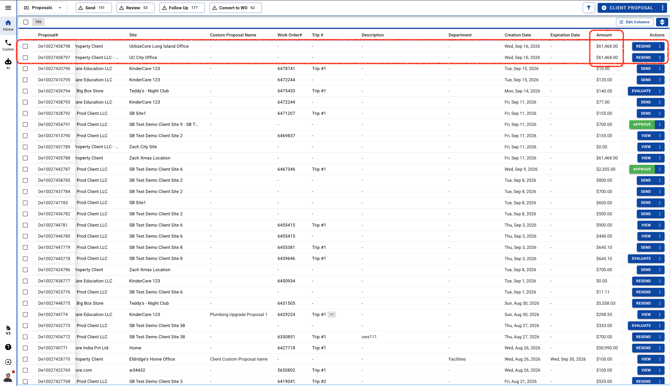This screenshot has width=670, height=386.
Task: Open action dropdown for work order 6472244 $120.00 row
Action: point(660,80)
